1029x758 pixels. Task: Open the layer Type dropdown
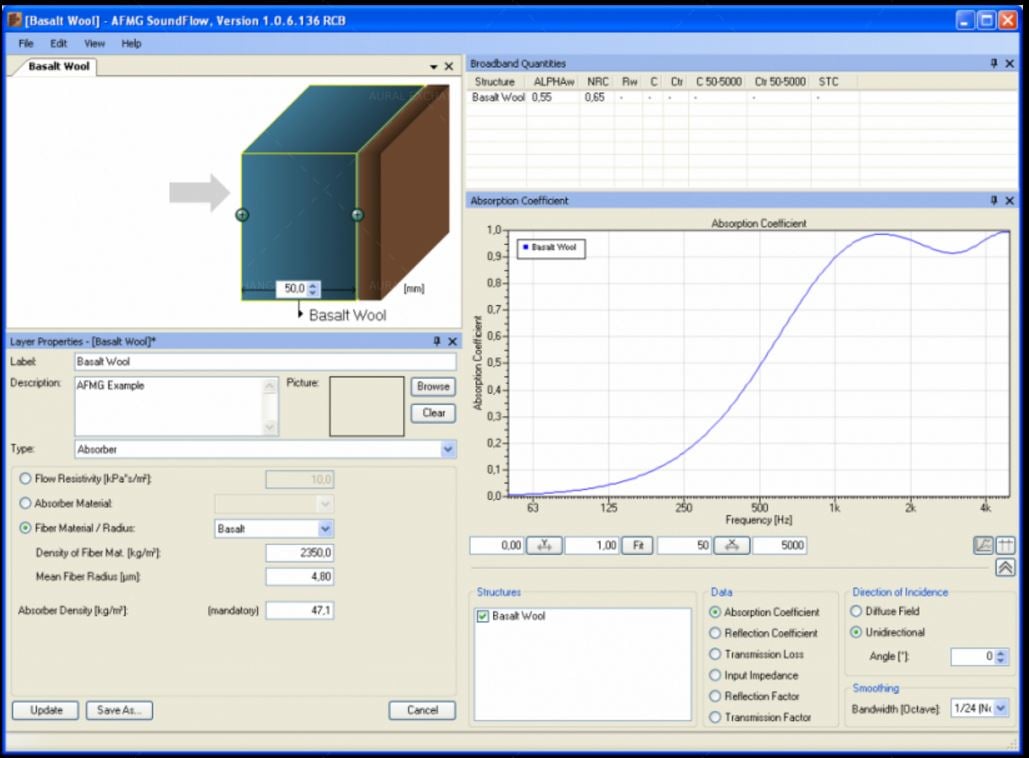[447, 450]
